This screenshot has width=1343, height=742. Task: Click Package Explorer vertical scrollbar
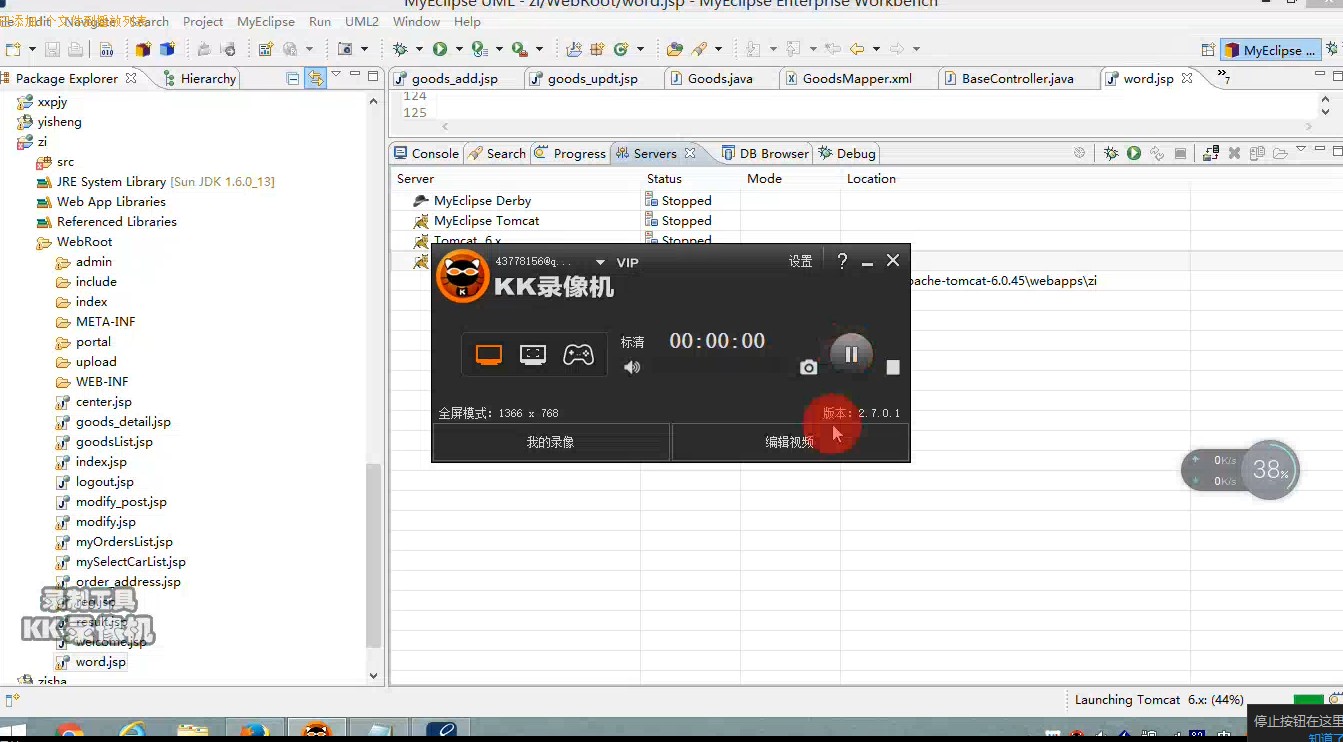tap(374, 555)
